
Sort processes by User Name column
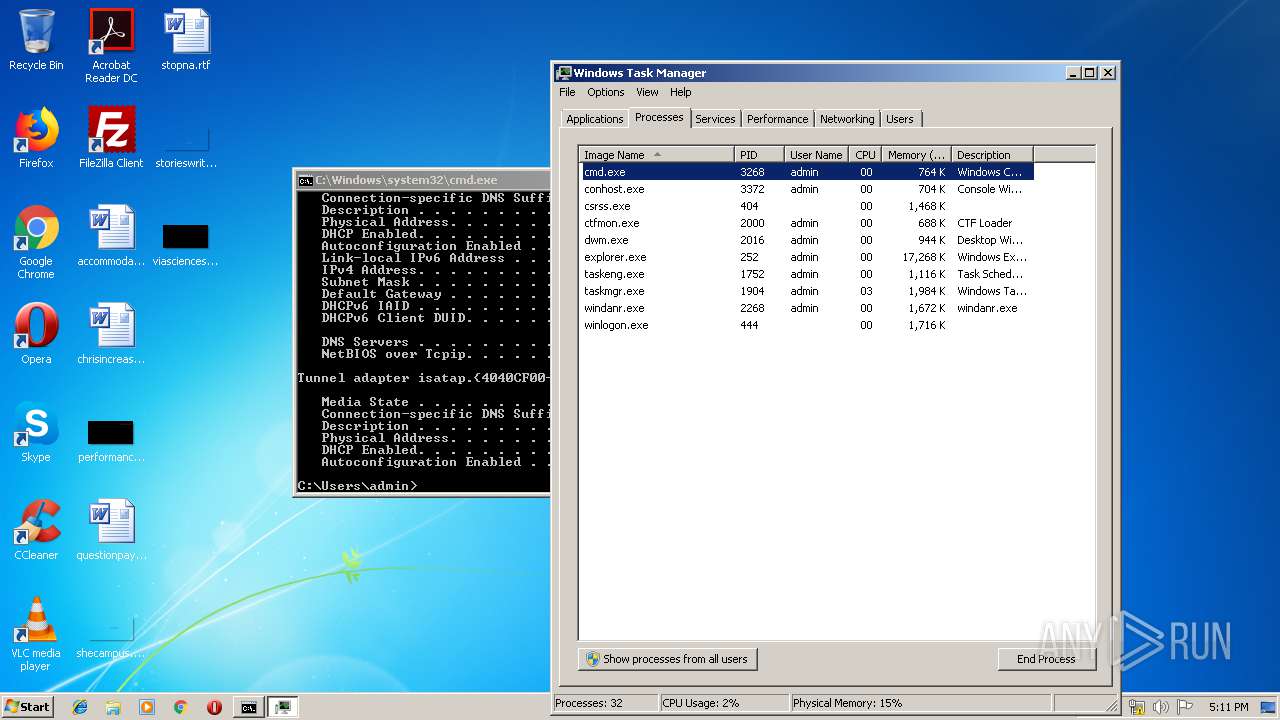pos(816,155)
